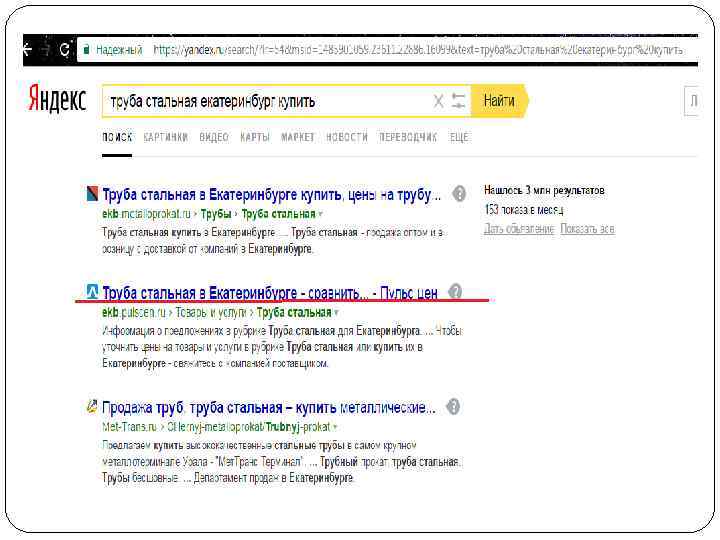This screenshot has width=720, height=540.
Task: Click the Chernyj-metalloprokat/Trubnyj-prokat breadcrumb
Action: [x=248, y=427]
